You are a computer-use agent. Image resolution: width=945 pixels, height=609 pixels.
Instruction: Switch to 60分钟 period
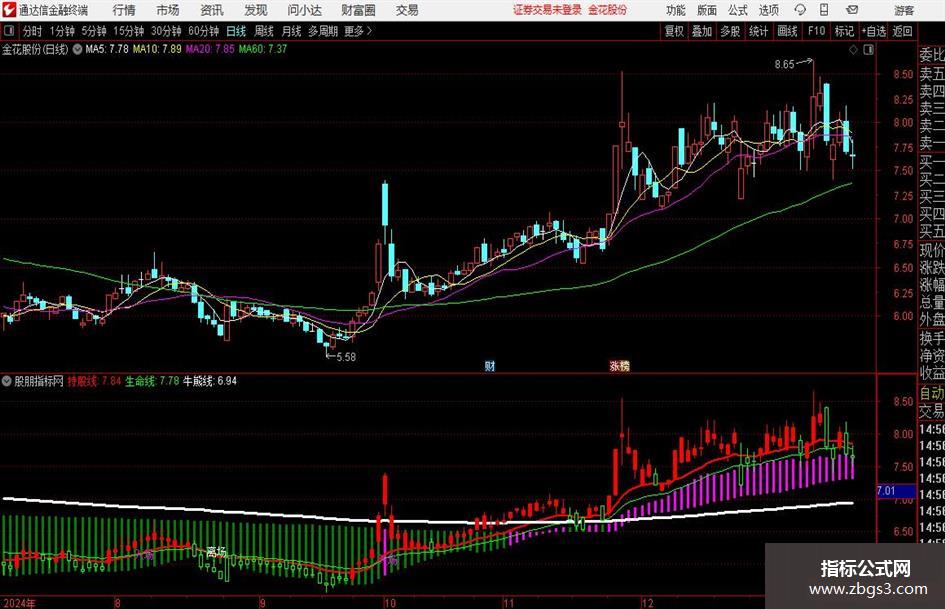(203, 31)
